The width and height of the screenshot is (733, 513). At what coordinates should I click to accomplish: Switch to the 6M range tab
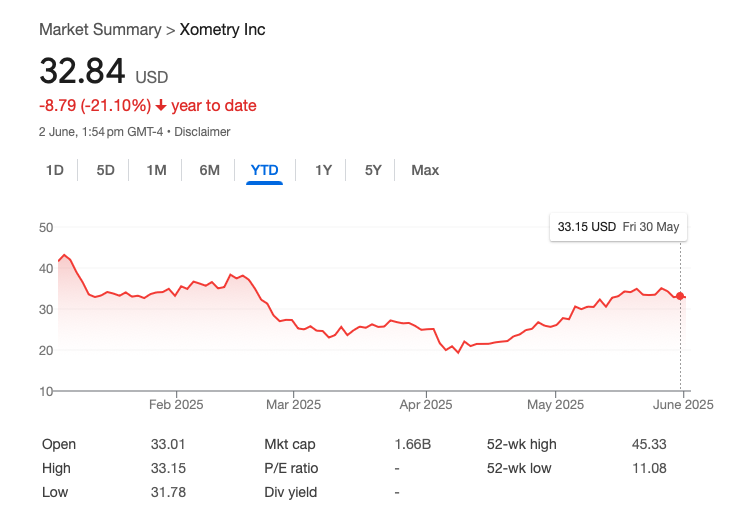tap(209, 170)
